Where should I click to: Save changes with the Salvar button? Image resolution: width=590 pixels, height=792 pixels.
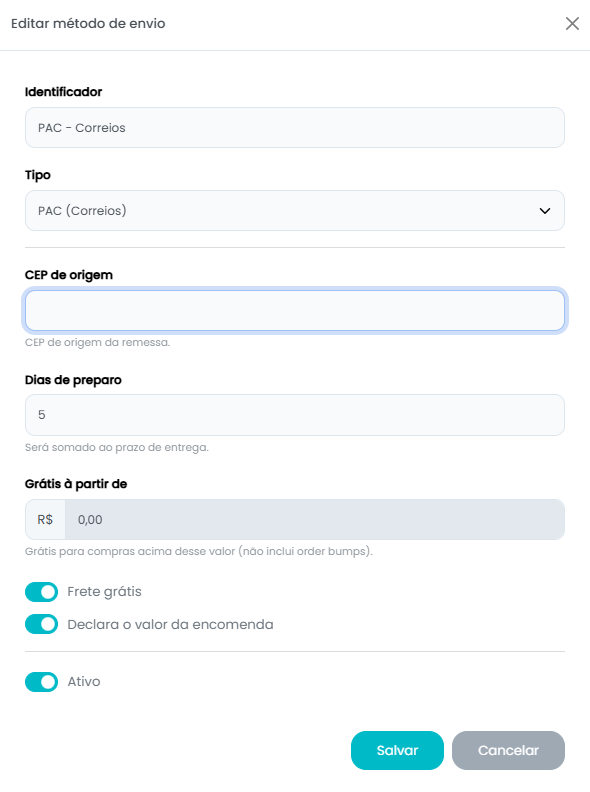click(397, 751)
